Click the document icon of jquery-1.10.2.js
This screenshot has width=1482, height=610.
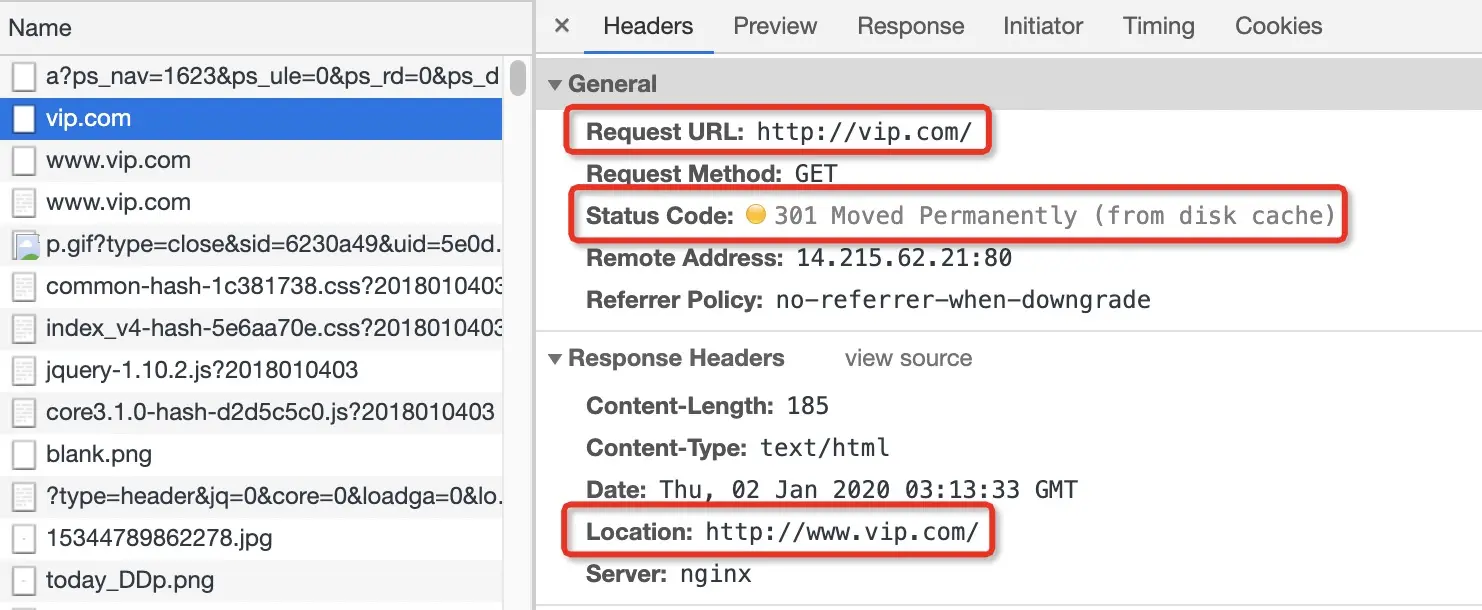tap(23, 370)
